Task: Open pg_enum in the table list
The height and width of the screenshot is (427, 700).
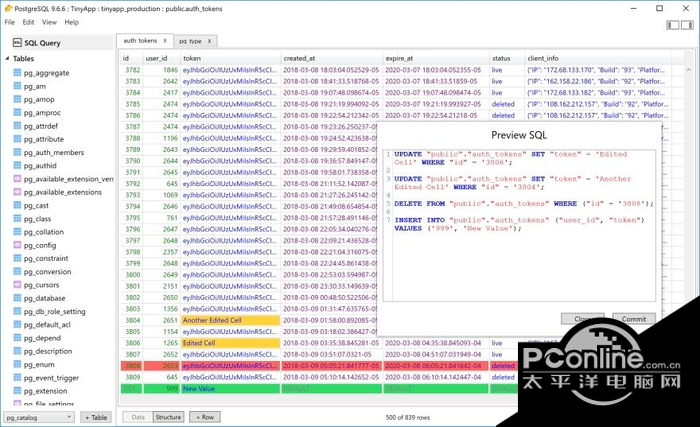Action: 39,364
